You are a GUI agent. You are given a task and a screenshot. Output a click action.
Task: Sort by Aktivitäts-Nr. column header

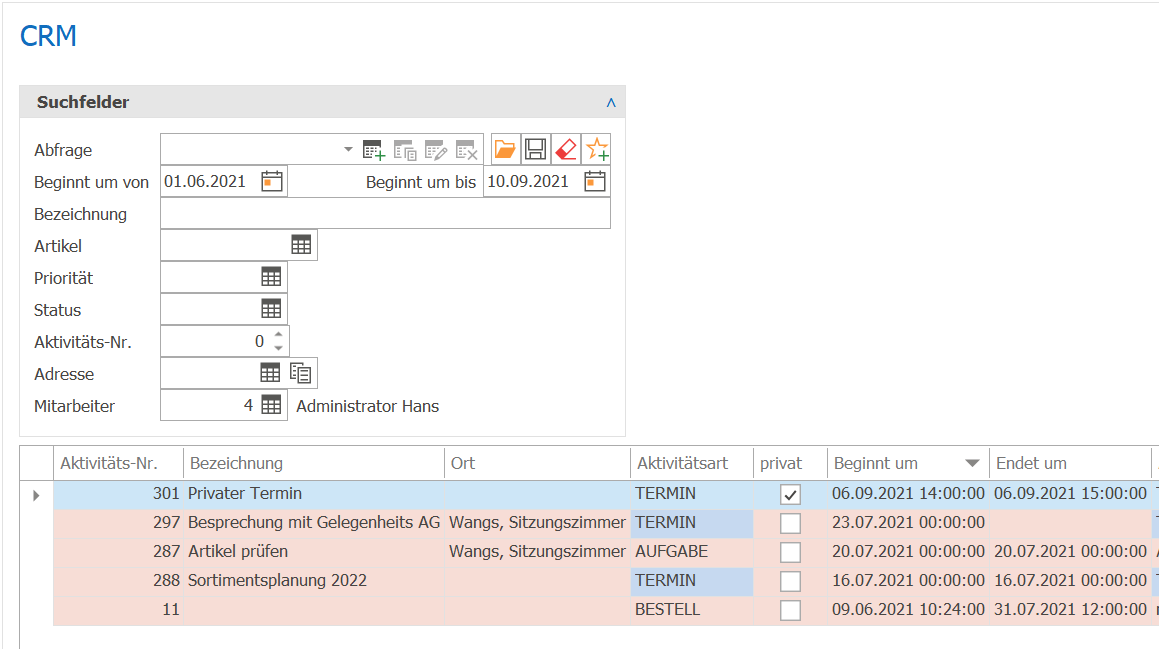click(x=118, y=463)
